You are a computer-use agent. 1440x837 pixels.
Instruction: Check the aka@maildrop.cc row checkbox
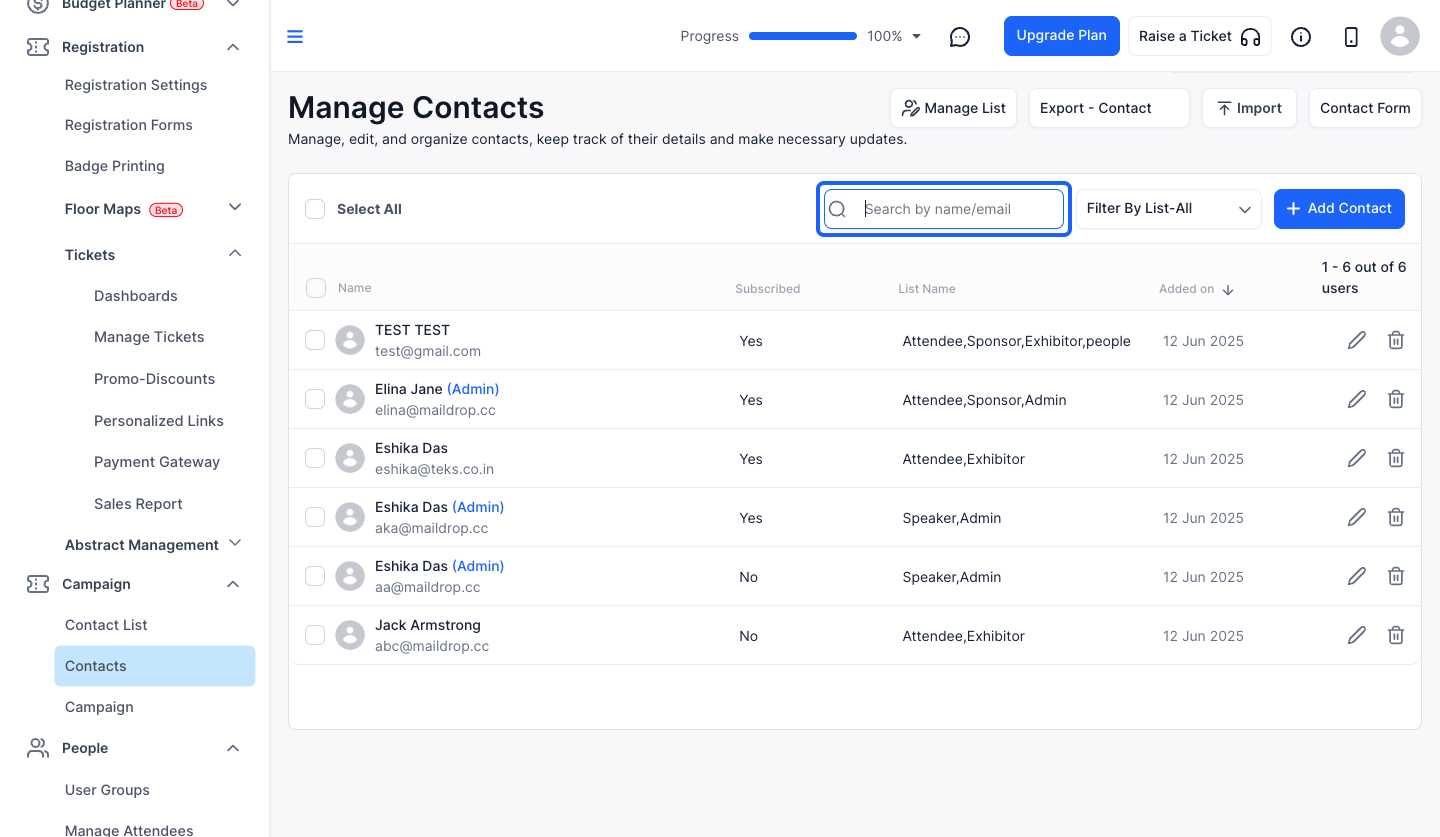[x=315, y=517]
